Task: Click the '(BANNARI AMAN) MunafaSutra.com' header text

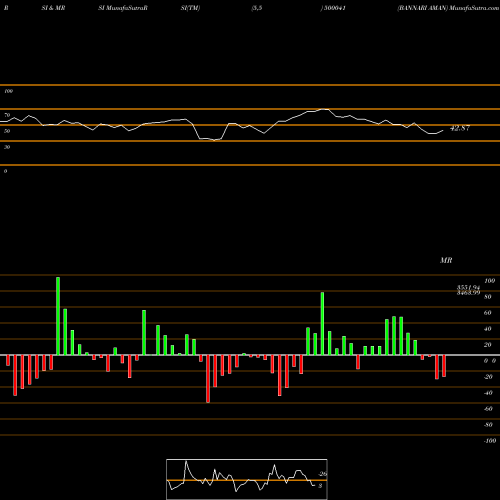Action: [448, 8]
